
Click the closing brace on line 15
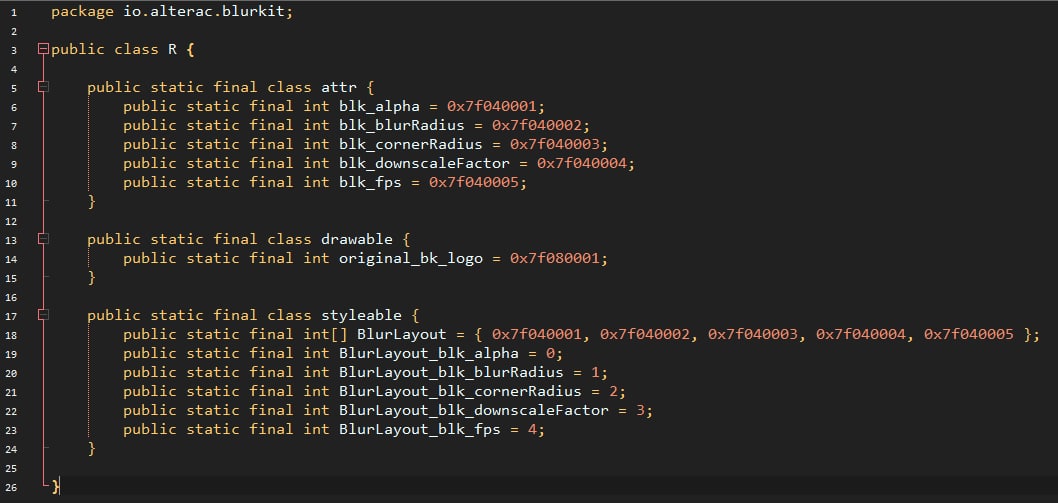pyautogui.click(x=92, y=277)
